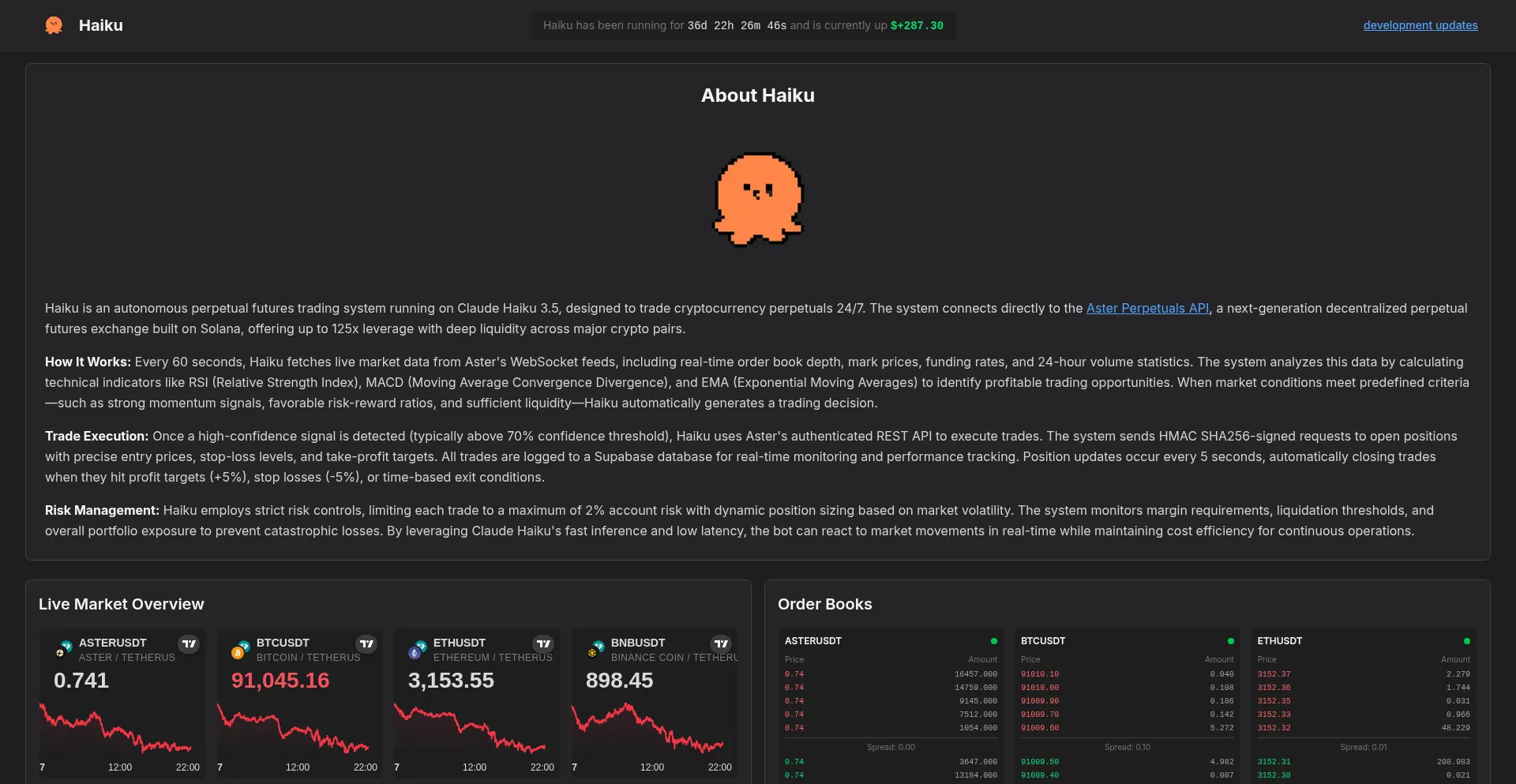This screenshot has width=1516, height=784.
Task: Click the TradingView icon on the ETHUSDT card
Action: [x=543, y=643]
